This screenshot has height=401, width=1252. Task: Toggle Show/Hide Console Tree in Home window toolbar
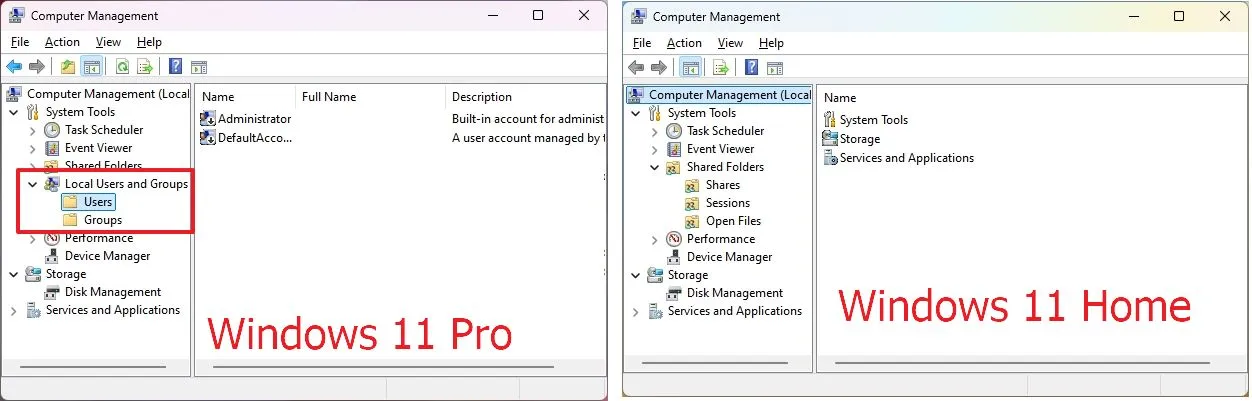click(x=689, y=68)
